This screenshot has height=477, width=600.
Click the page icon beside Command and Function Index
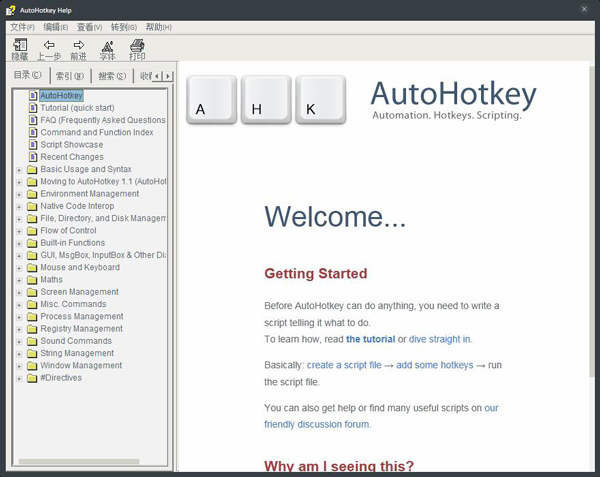[33, 132]
